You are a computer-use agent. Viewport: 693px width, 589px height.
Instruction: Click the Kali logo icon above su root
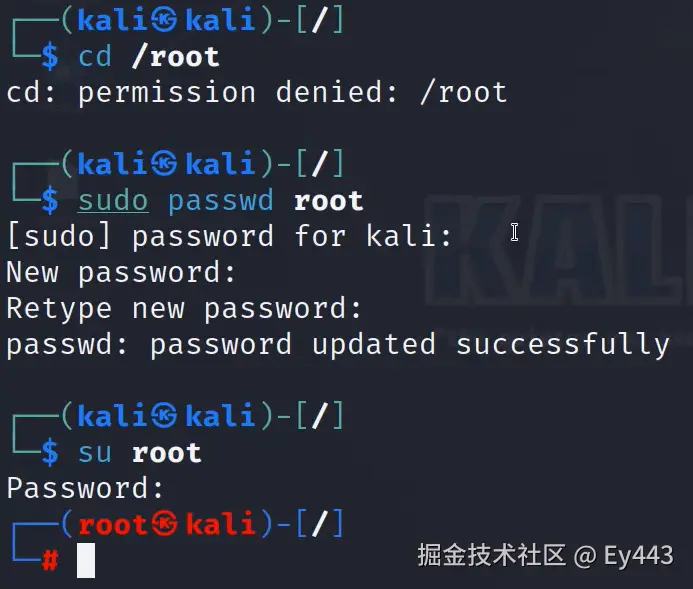point(164,415)
